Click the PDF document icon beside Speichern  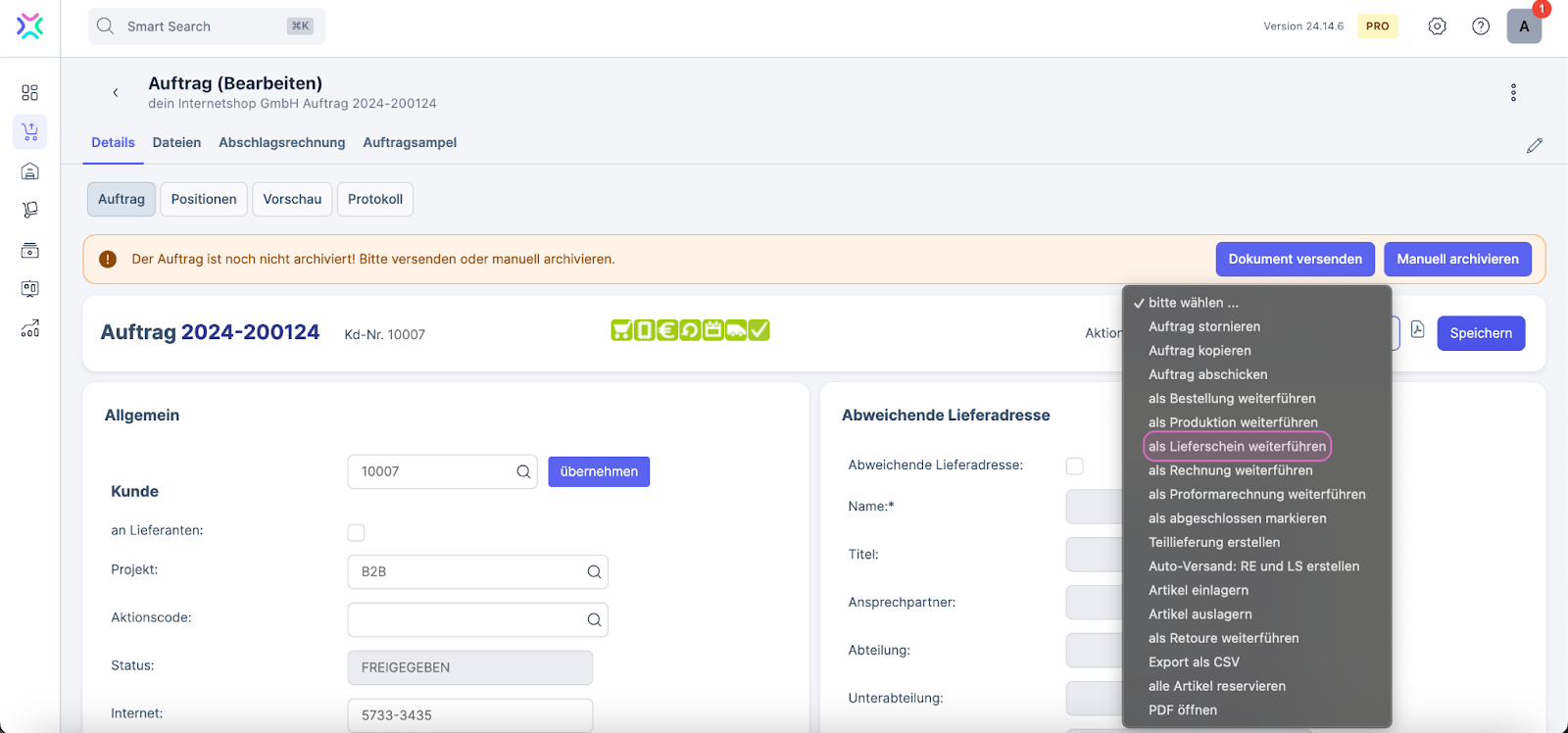(x=1417, y=330)
